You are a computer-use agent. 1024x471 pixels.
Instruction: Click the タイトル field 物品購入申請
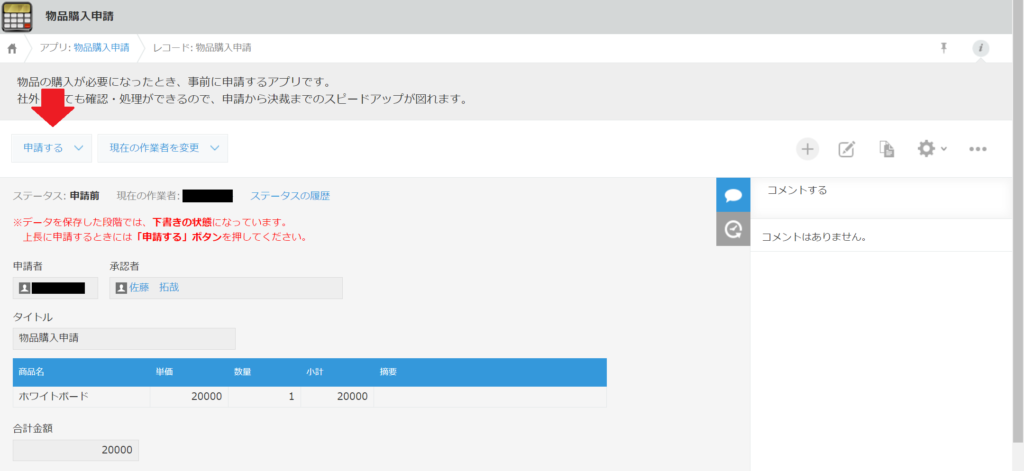coord(124,338)
